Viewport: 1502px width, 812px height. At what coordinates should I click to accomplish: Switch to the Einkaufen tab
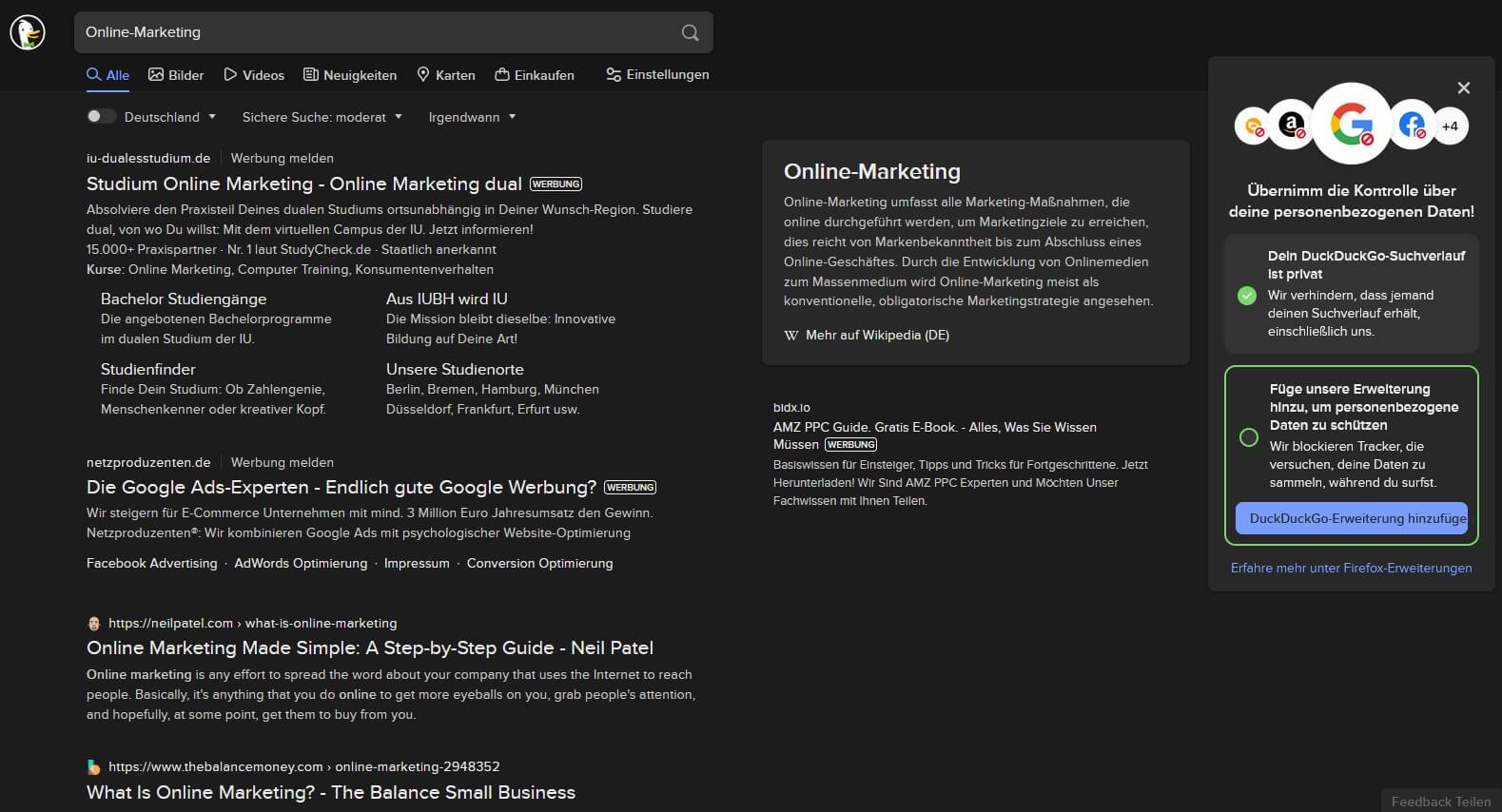tap(535, 75)
